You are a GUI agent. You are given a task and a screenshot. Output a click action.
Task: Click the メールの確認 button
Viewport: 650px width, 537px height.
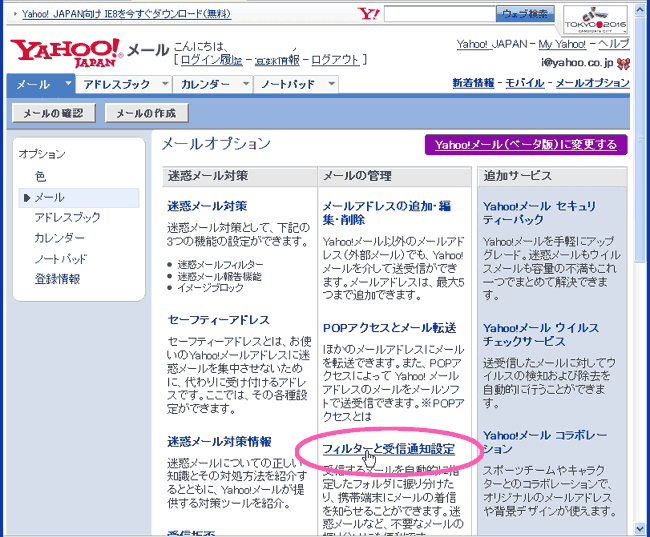[x=53, y=113]
